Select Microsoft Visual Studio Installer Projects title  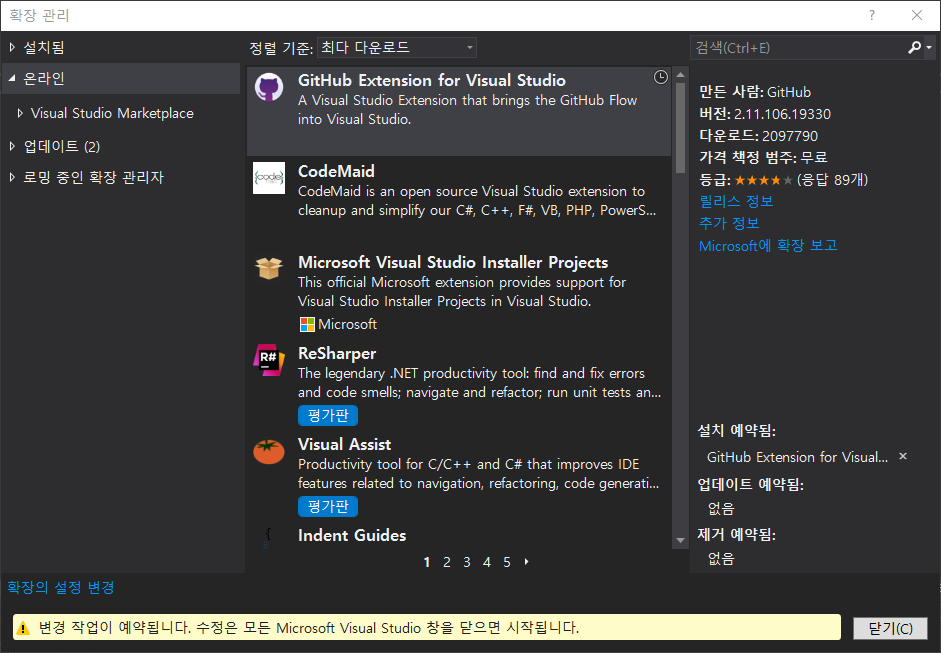[x=453, y=262]
